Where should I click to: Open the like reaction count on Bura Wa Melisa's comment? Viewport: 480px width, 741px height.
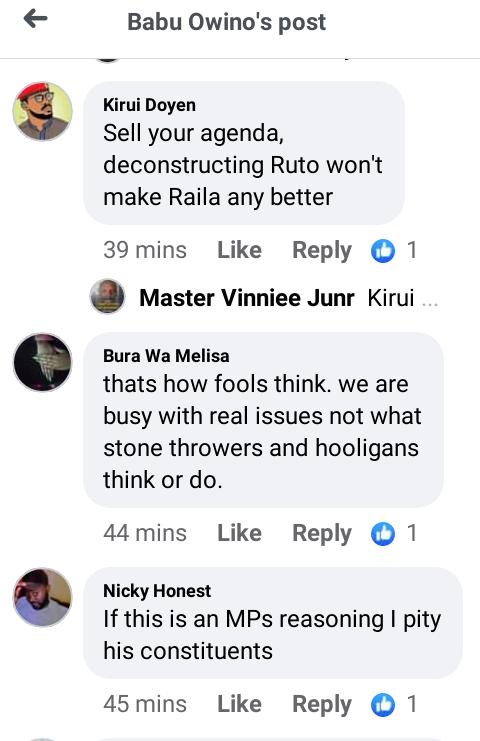pyautogui.click(x=394, y=534)
